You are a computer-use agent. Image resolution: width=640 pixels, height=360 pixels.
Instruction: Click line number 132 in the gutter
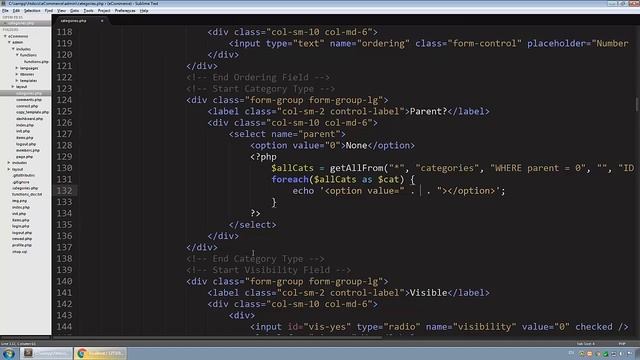click(x=64, y=191)
